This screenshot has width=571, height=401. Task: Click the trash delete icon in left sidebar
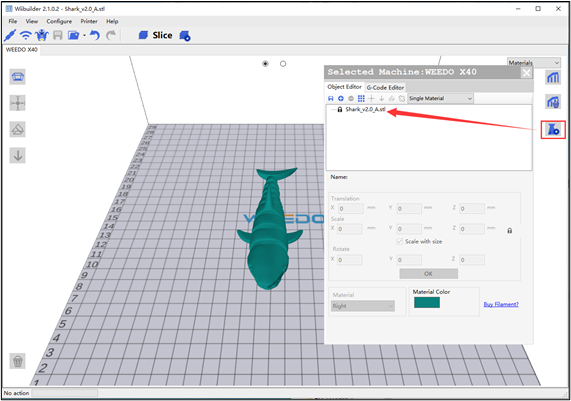click(x=17, y=361)
